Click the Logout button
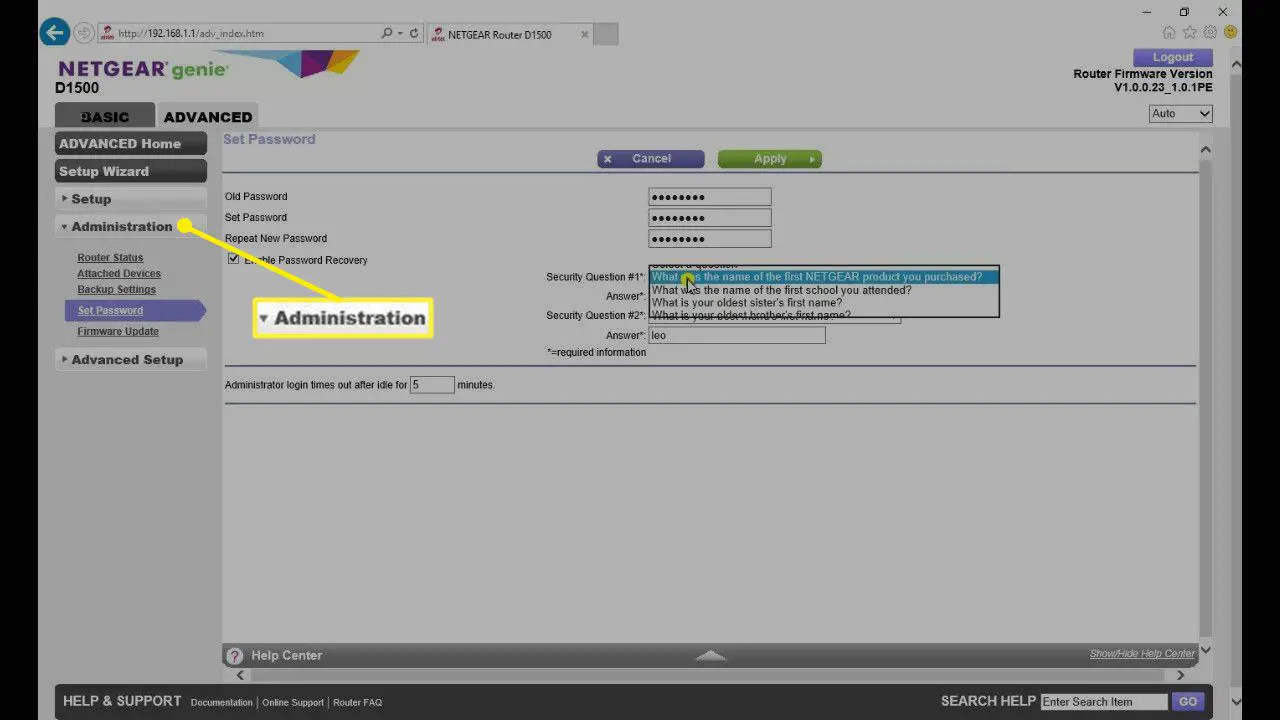This screenshot has height=720, width=1280. (1172, 57)
